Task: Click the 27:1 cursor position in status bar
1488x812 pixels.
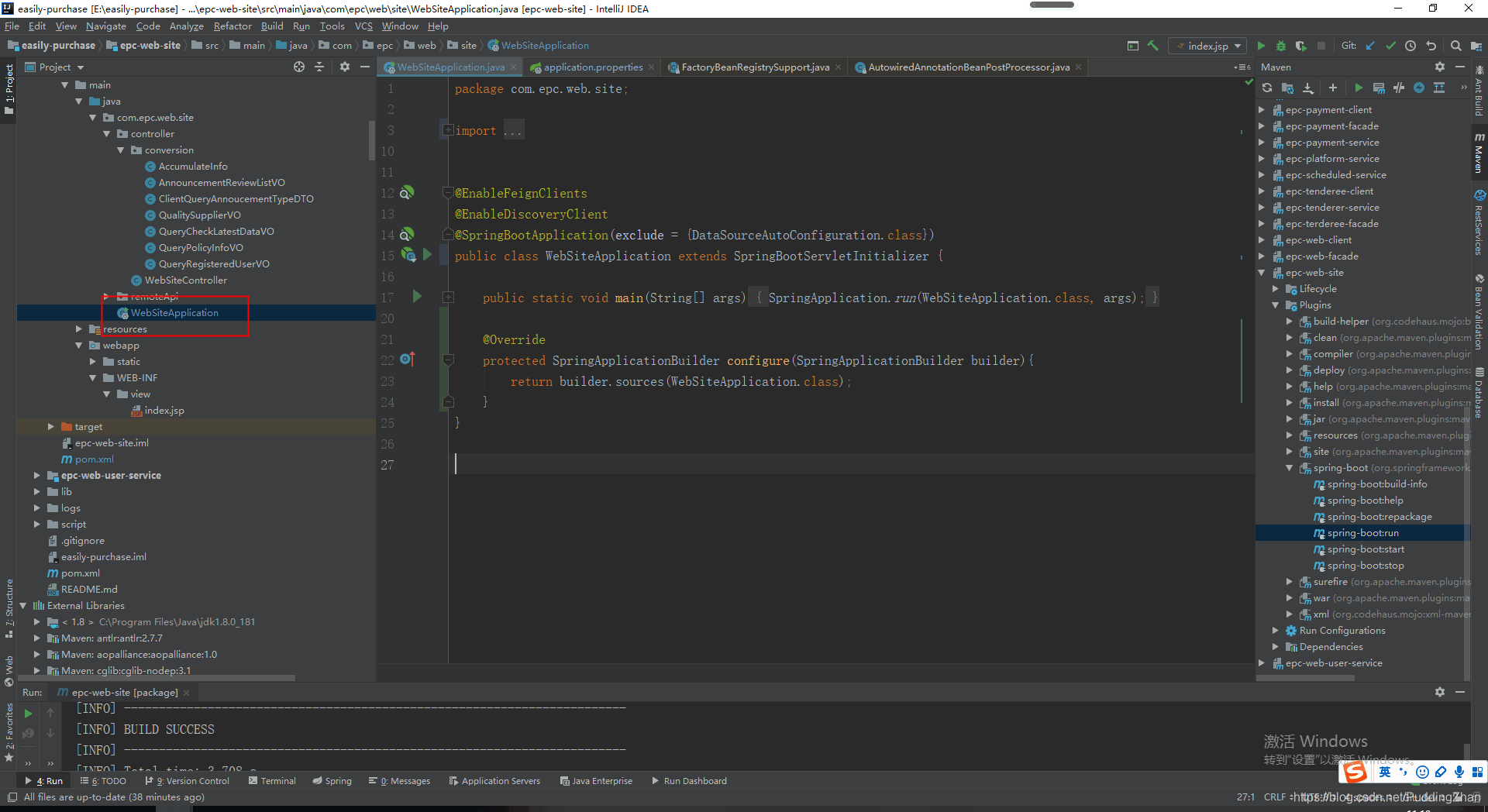Action: point(1245,797)
